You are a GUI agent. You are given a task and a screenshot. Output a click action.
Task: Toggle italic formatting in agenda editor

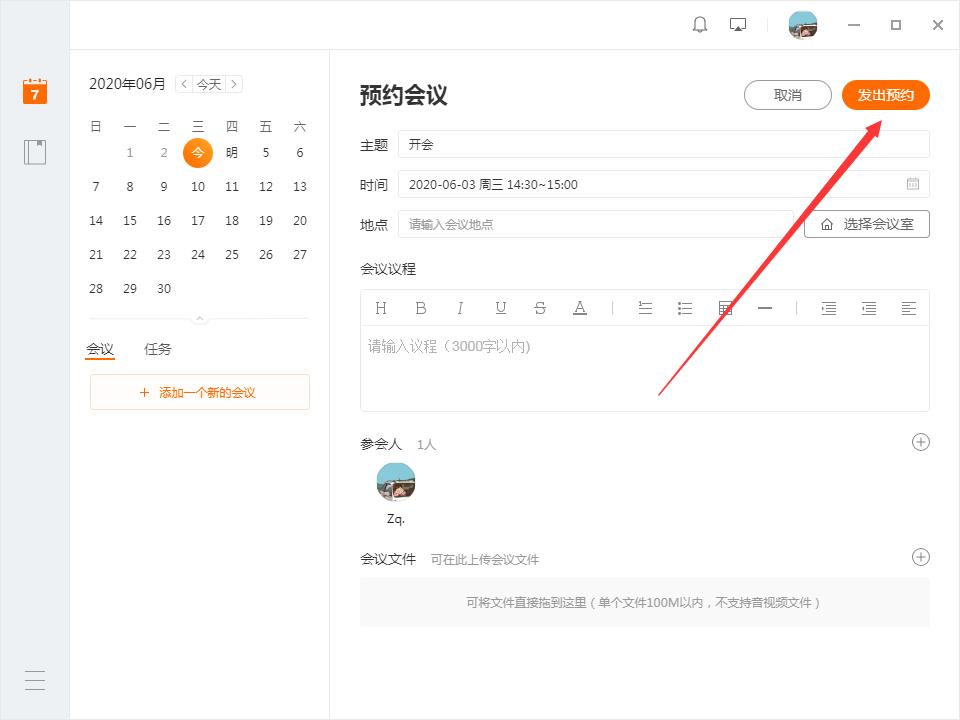(460, 308)
